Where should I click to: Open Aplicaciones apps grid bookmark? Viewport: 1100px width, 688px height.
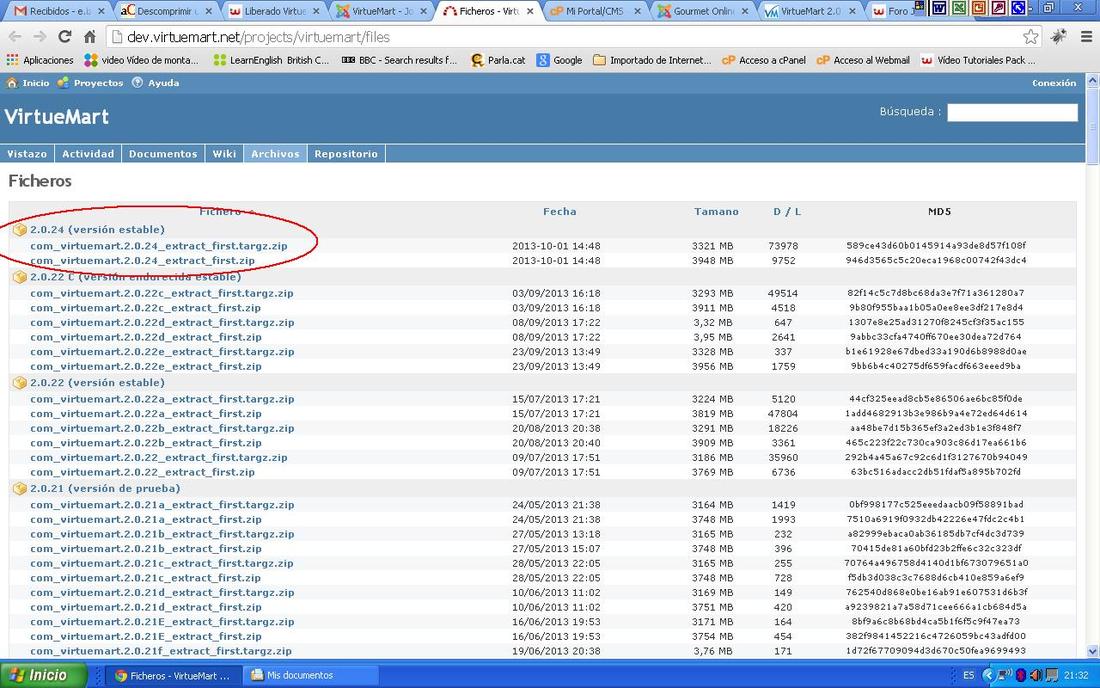[x=40, y=60]
